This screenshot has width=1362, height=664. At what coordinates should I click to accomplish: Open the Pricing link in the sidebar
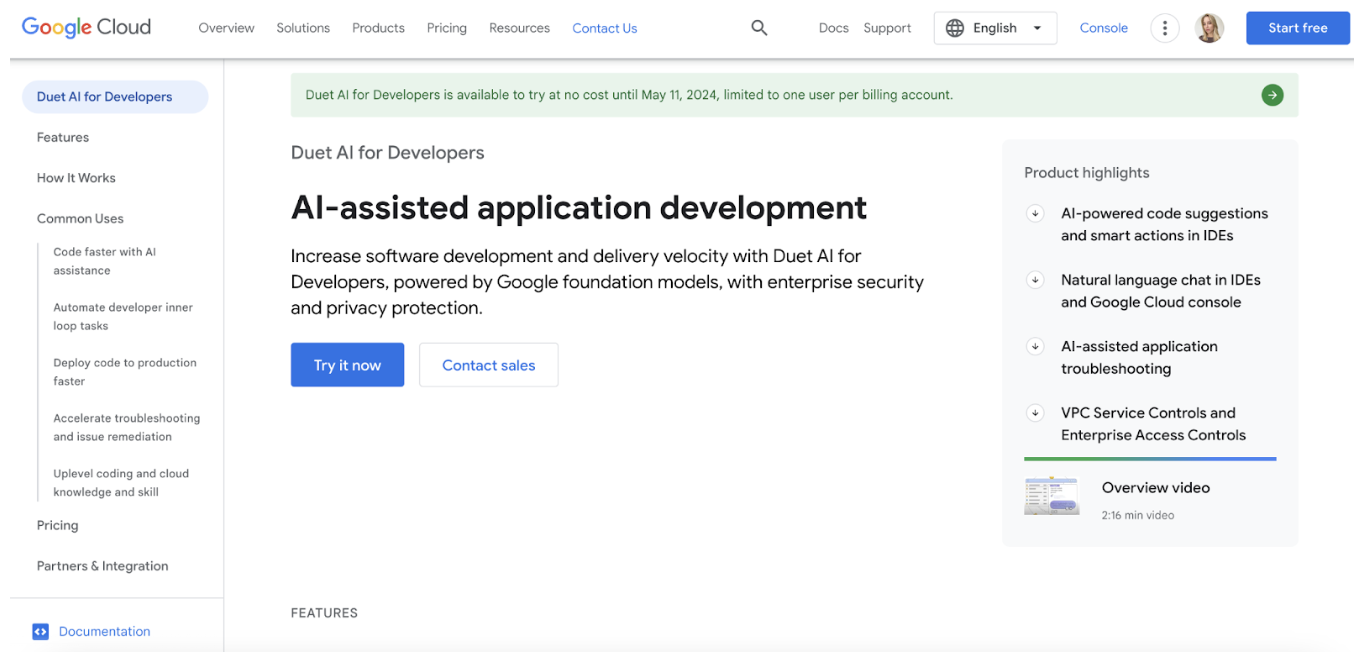tap(57, 525)
